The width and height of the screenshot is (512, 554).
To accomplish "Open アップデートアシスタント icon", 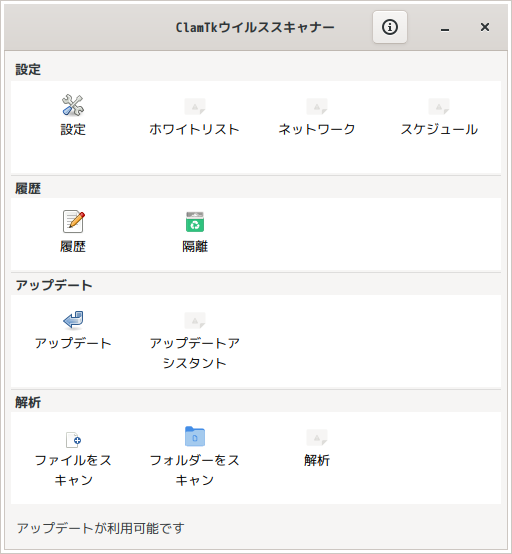I will (195, 320).
